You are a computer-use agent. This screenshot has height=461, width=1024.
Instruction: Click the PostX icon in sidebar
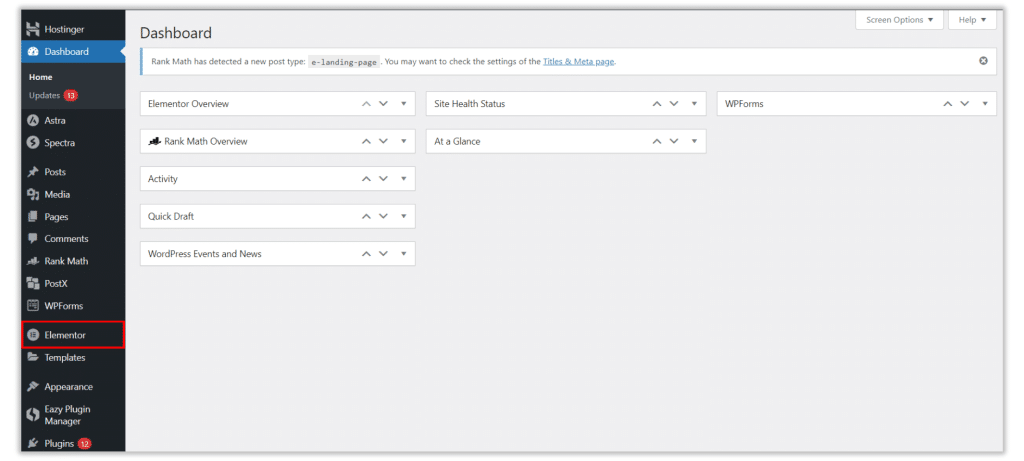tap(33, 283)
